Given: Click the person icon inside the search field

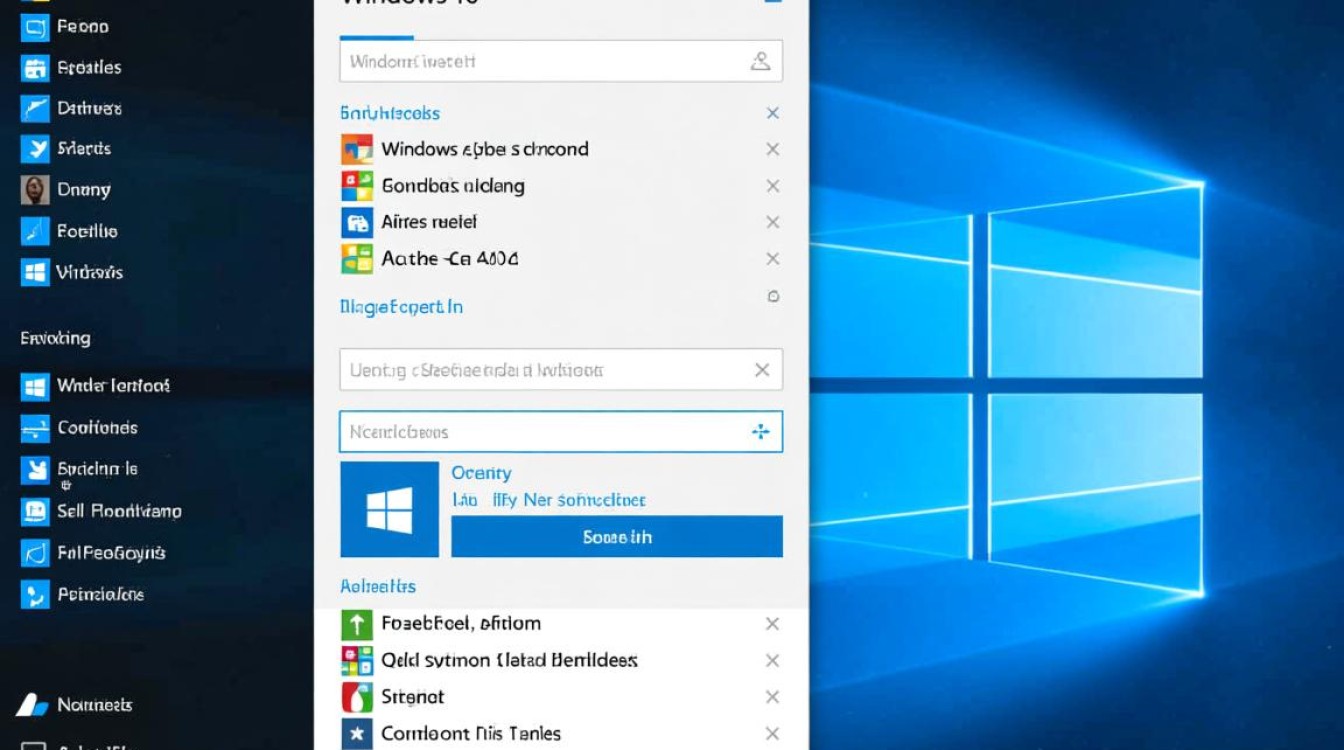Looking at the screenshot, I should tap(761, 60).
